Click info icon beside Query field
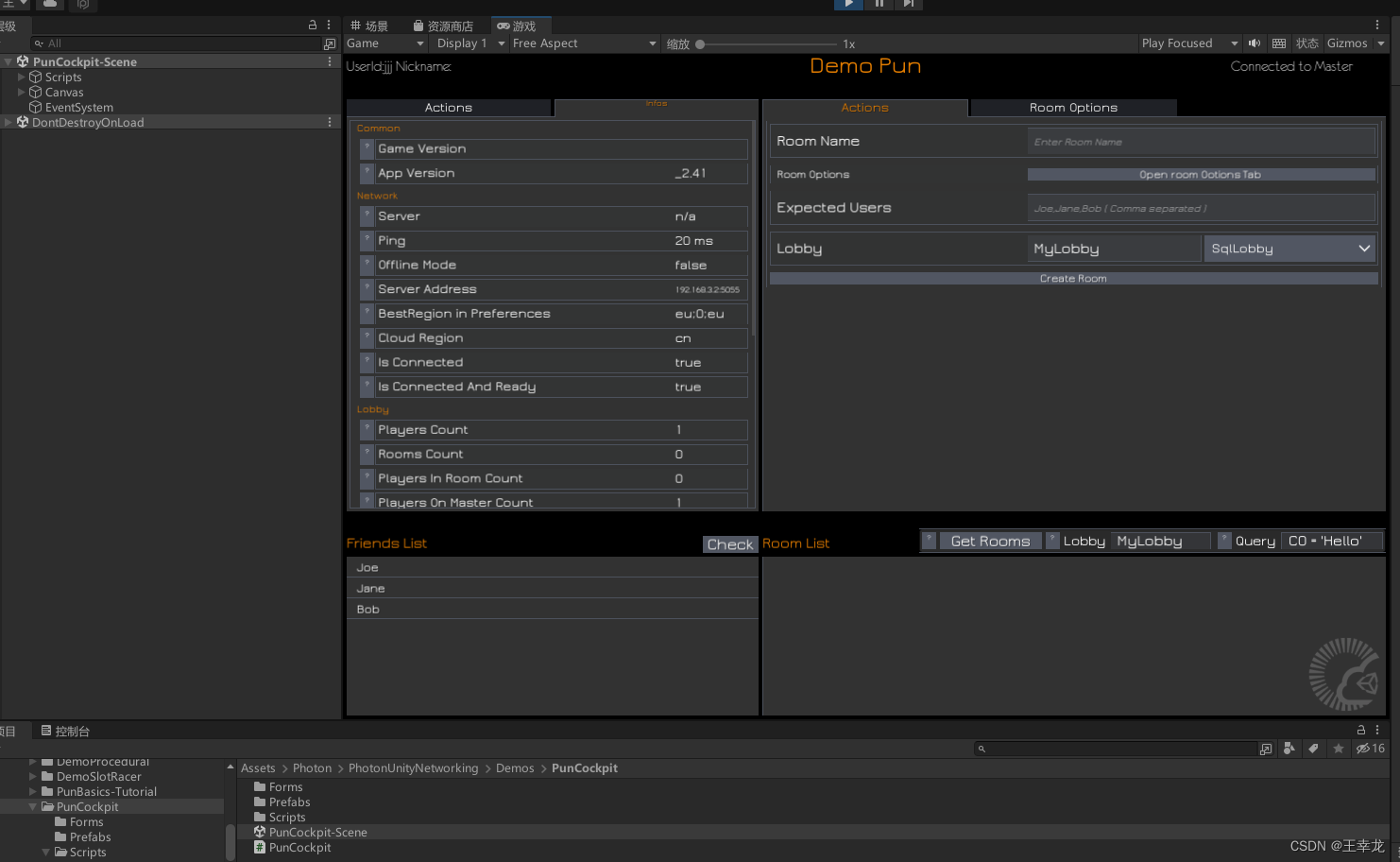The height and width of the screenshot is (862, 1400). (1224, 541)
